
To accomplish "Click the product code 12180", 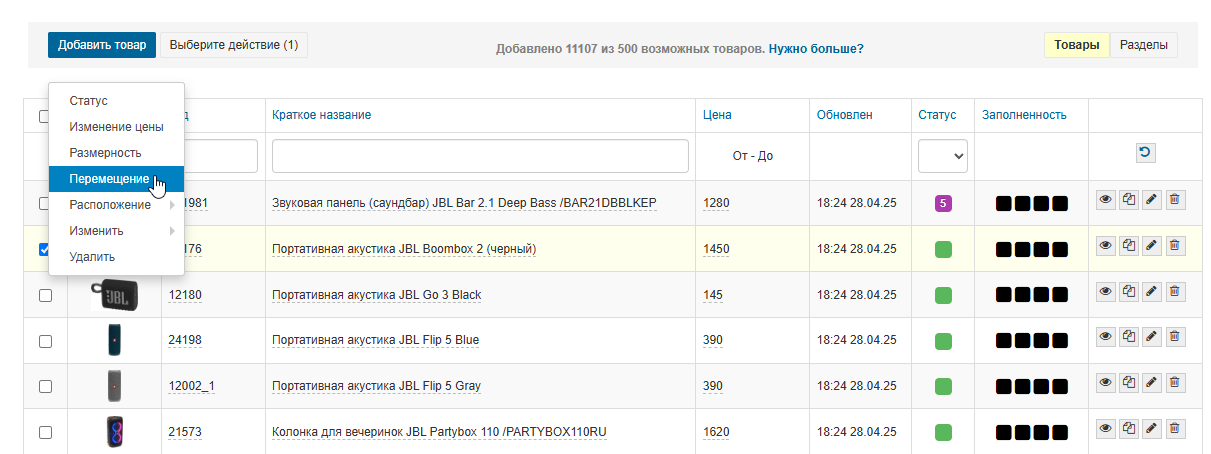I will tap(185, 295).
